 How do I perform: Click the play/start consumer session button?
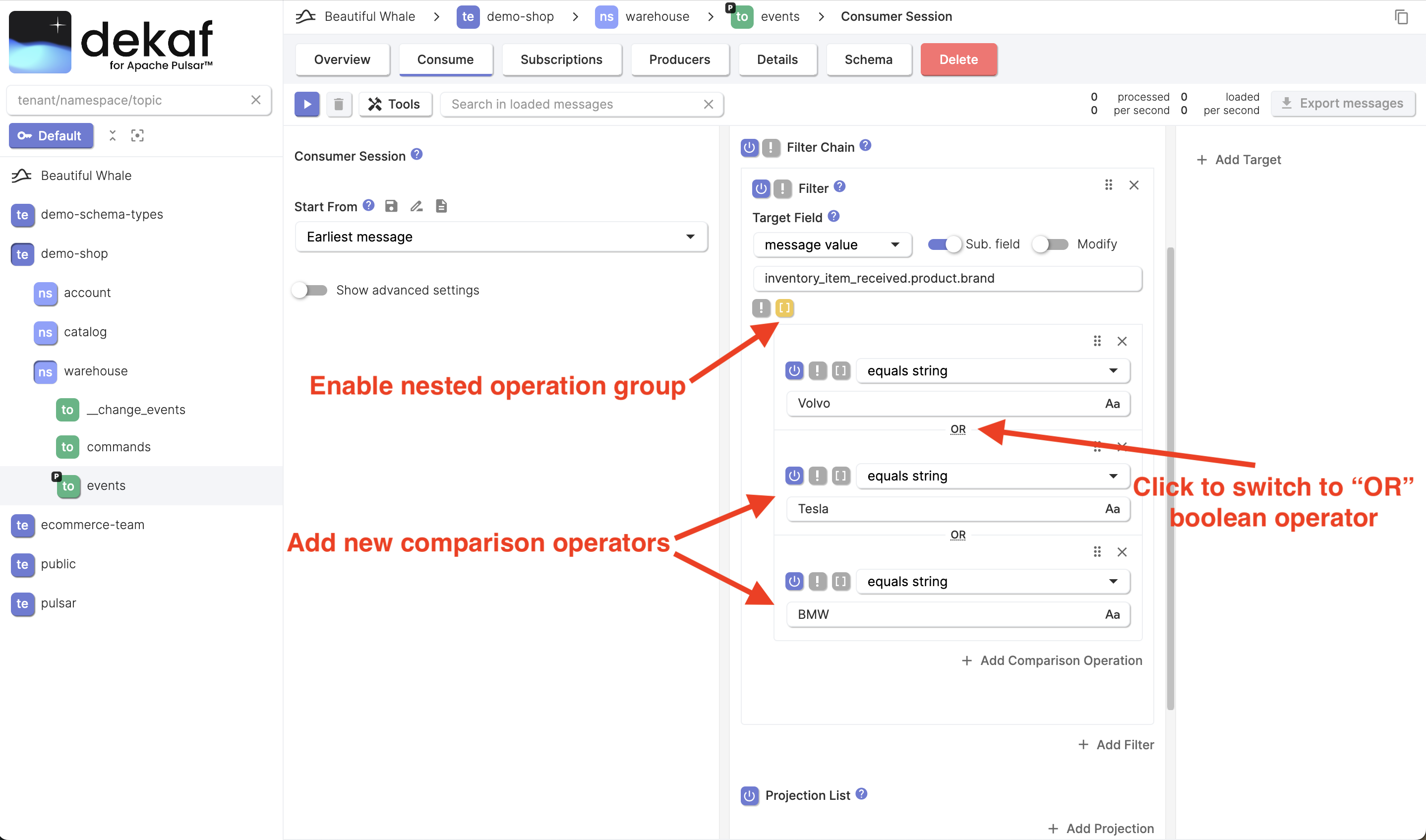(x=307, y=103)
